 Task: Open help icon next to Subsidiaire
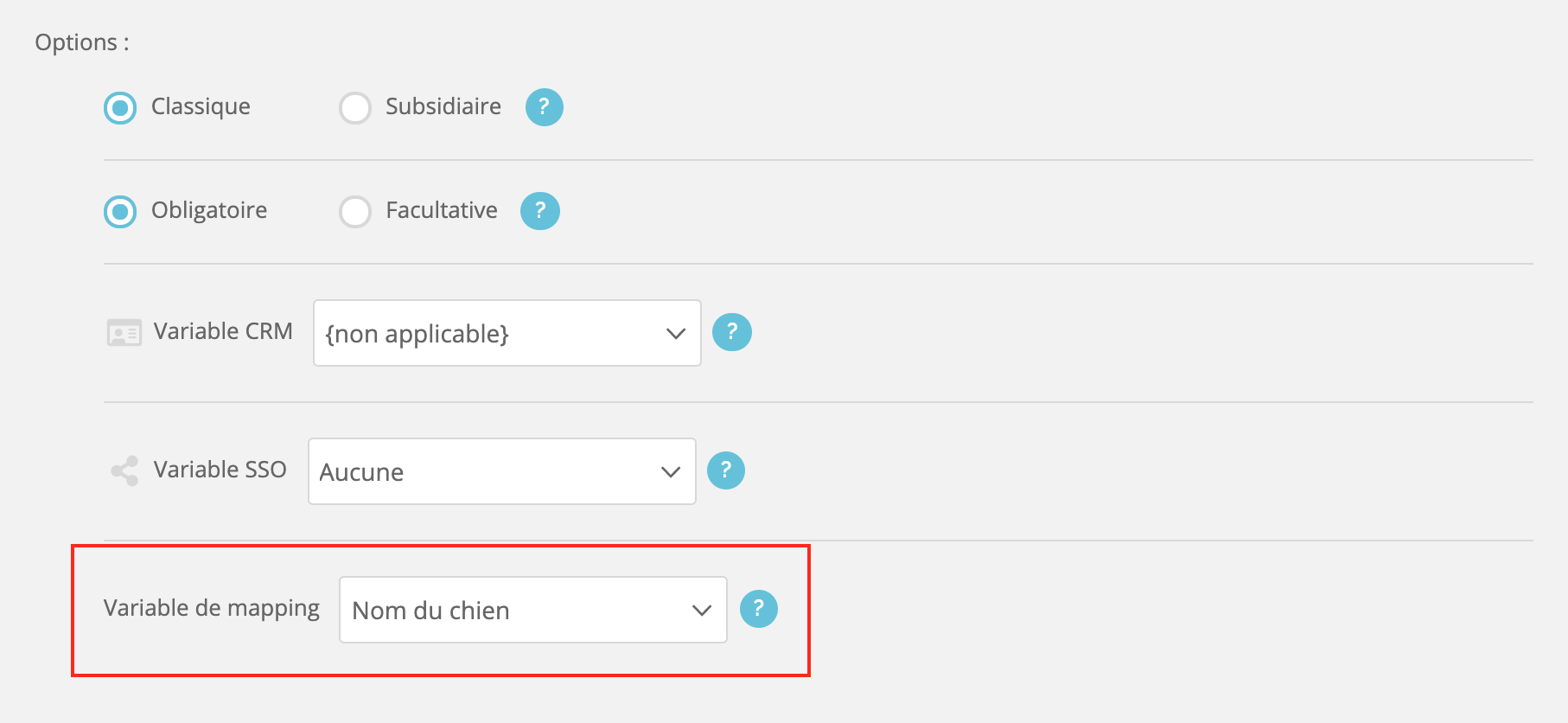click(x=545, y=107)
